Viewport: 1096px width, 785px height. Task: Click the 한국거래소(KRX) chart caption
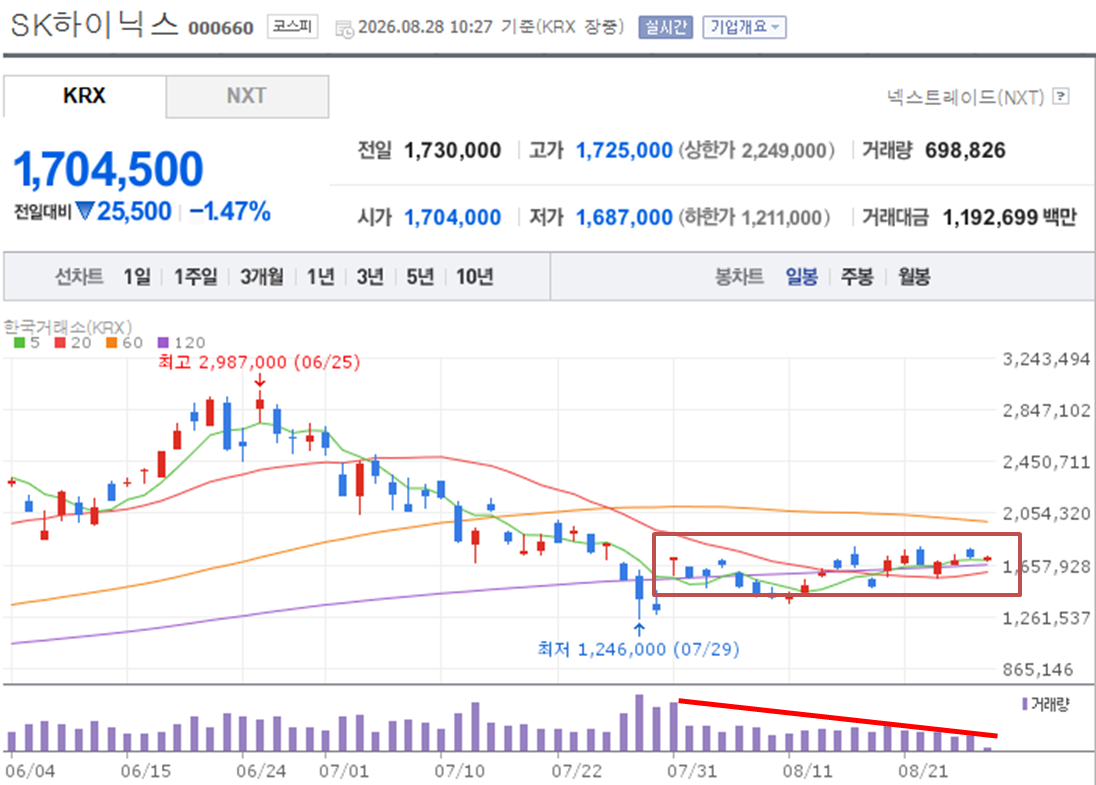(68, 326)
